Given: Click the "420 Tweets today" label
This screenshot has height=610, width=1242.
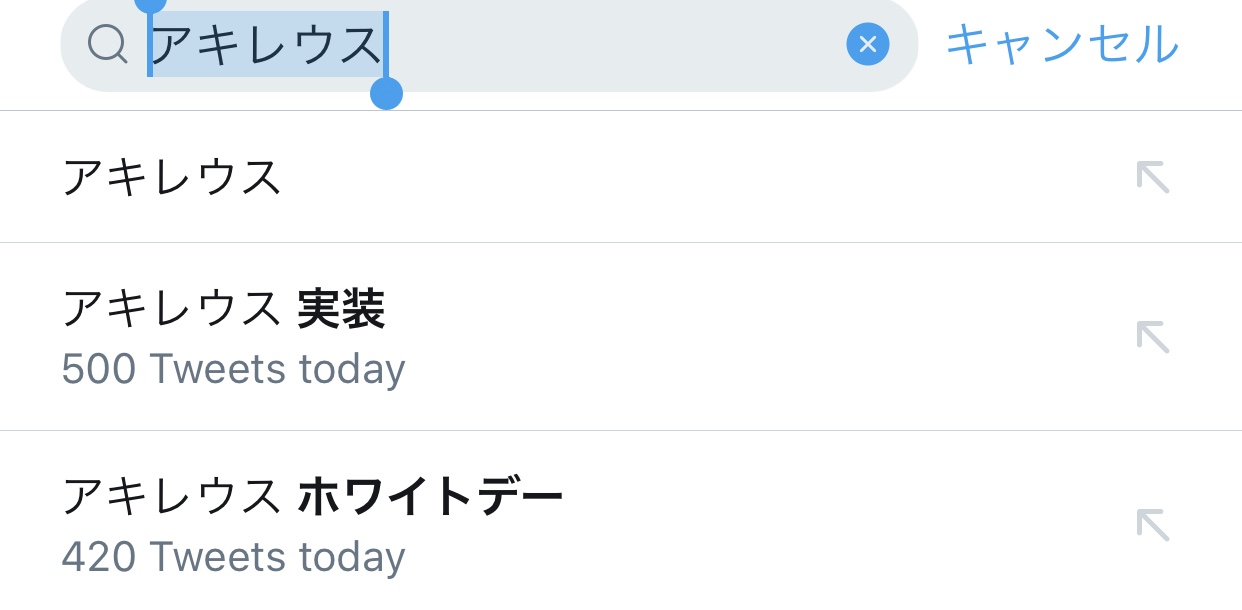Looking at the screenshot, I should (233, 557).
